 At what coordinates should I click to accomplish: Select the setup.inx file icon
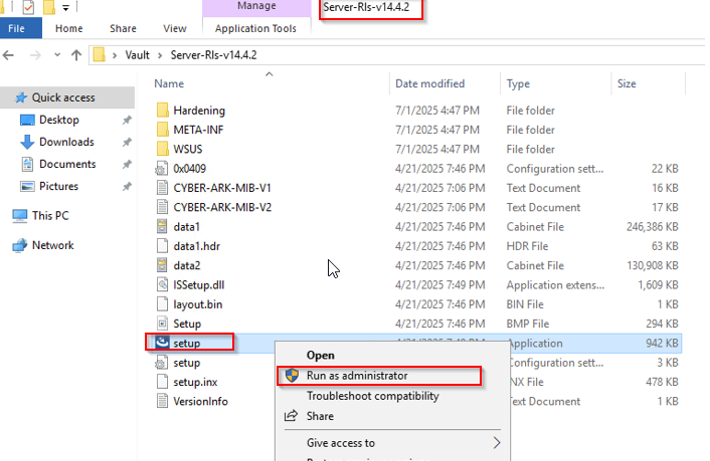pos(162,382)
